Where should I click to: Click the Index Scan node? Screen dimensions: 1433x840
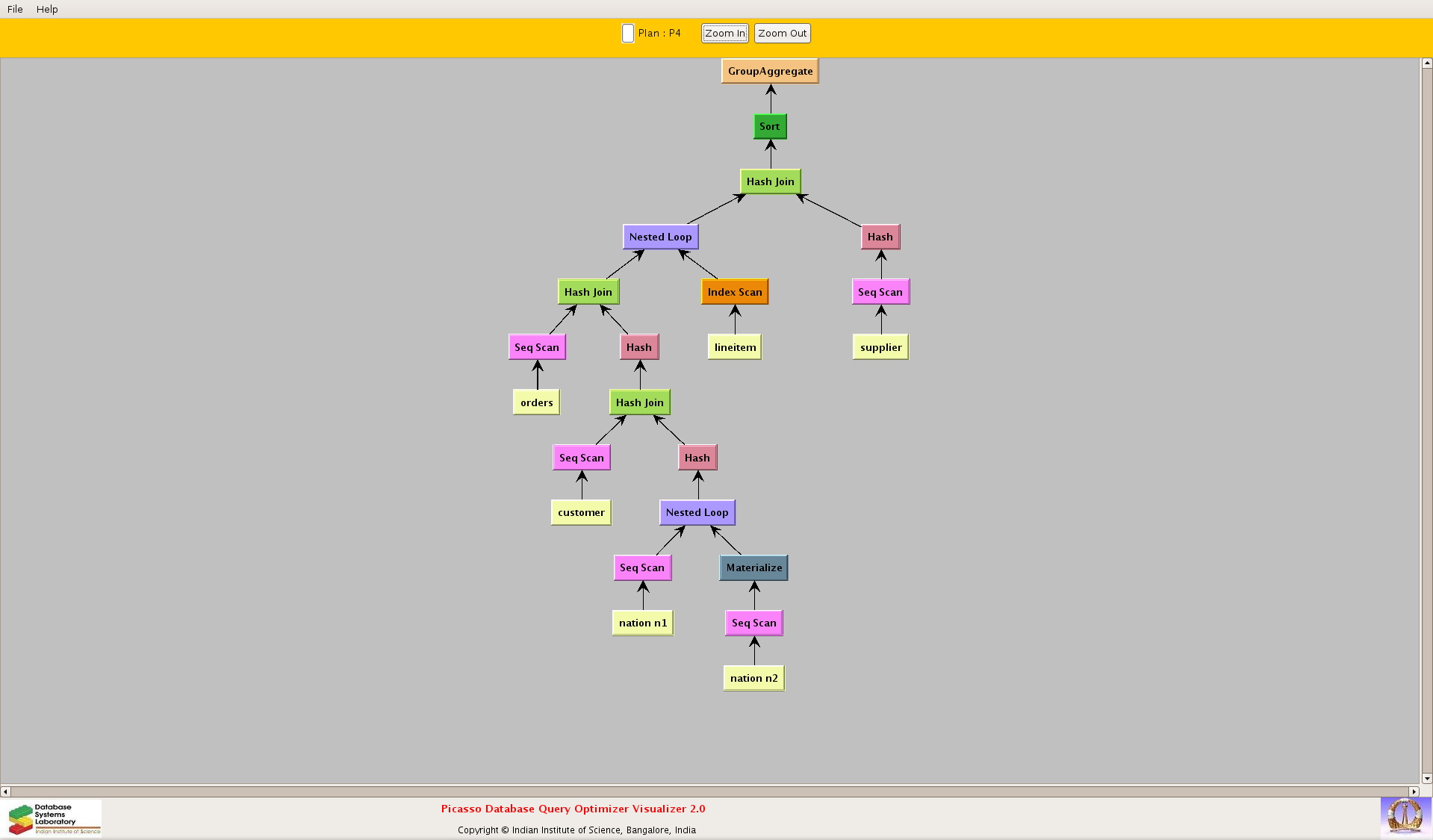tap(735, 292)
